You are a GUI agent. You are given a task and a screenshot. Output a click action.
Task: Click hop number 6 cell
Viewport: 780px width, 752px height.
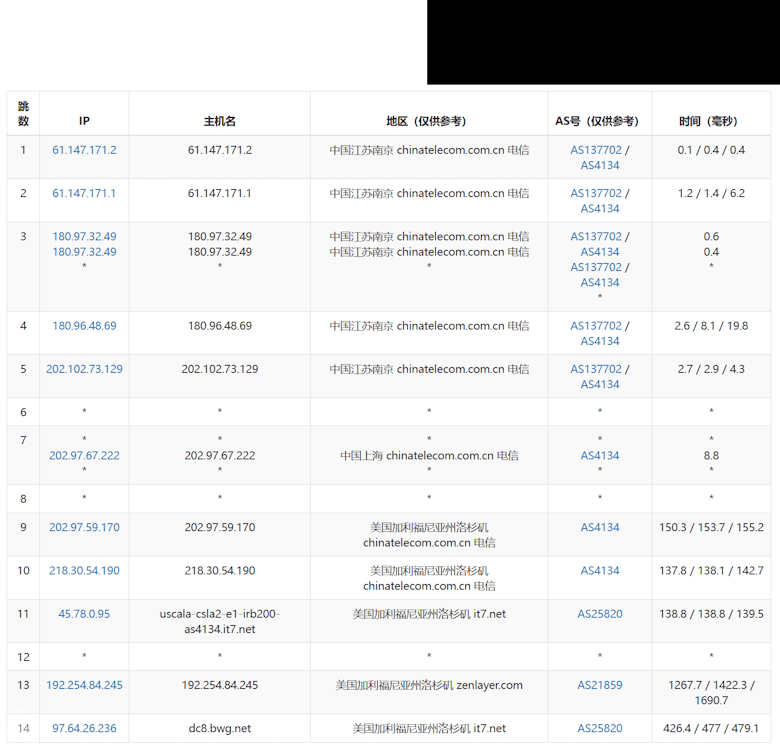(x=23, y=413)
